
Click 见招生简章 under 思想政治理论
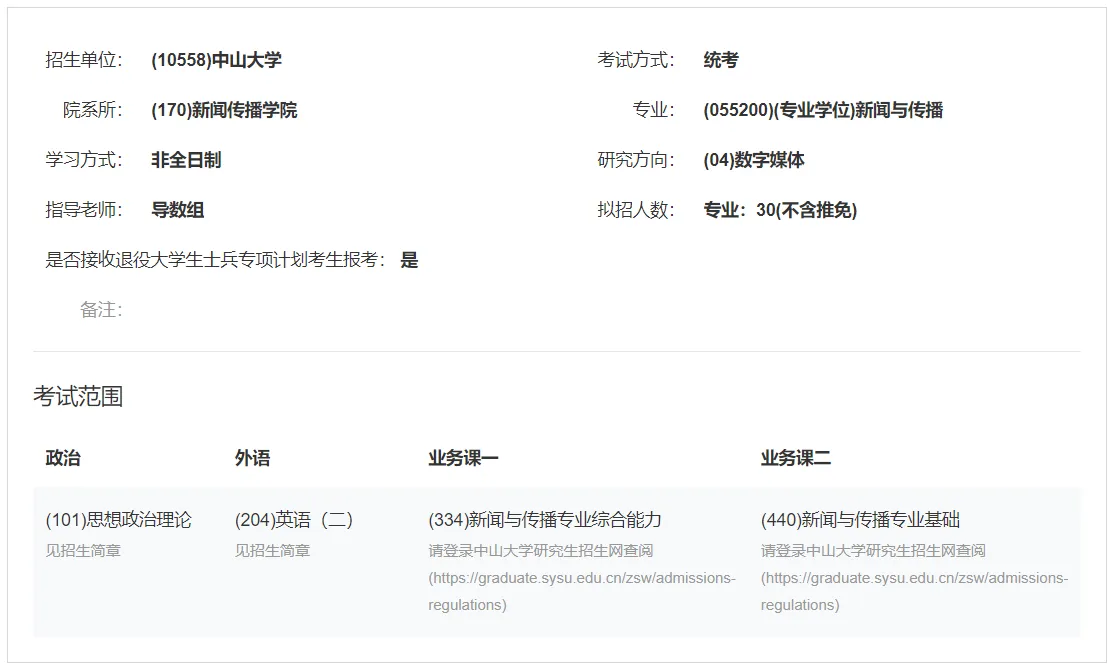click(x=83, y=550)
